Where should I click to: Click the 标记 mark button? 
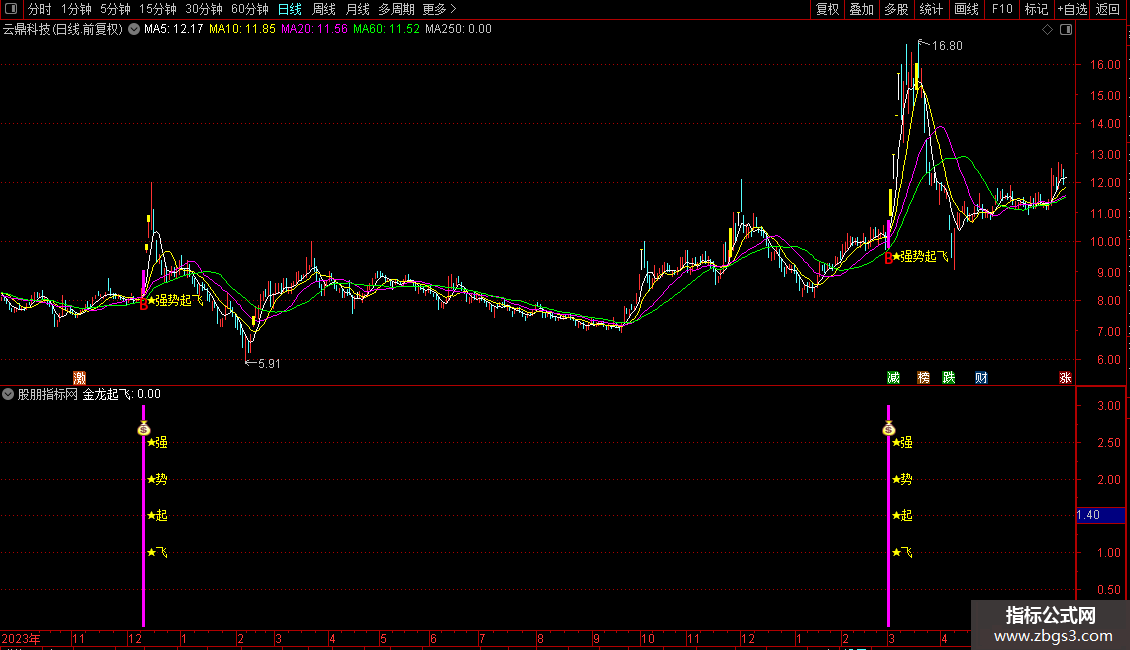[1036, 9]
